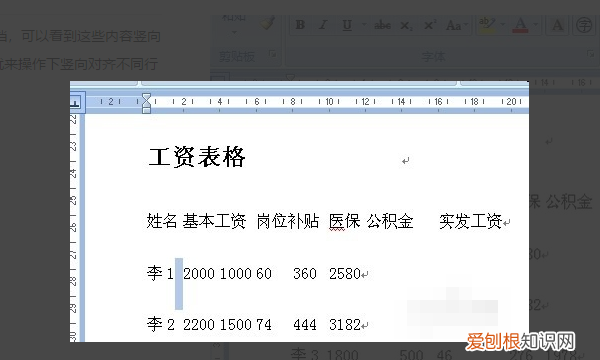Open the underline style dropdown arrow

364,25
